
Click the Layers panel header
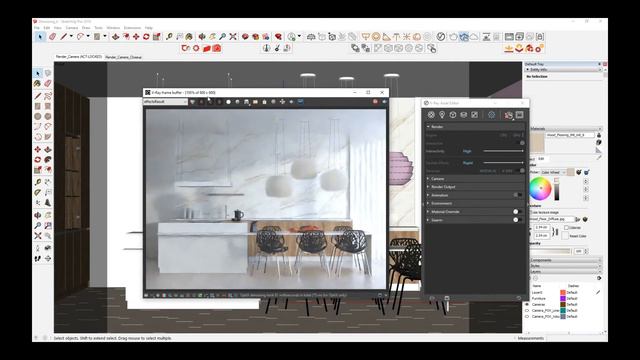coord(565,271)
